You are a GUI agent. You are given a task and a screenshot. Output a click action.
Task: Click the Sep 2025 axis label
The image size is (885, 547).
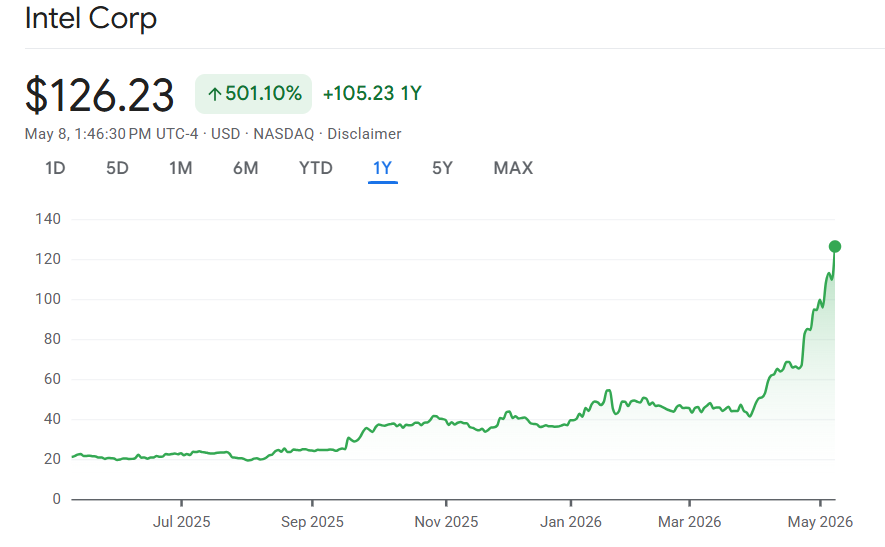[x=312, y=522]
